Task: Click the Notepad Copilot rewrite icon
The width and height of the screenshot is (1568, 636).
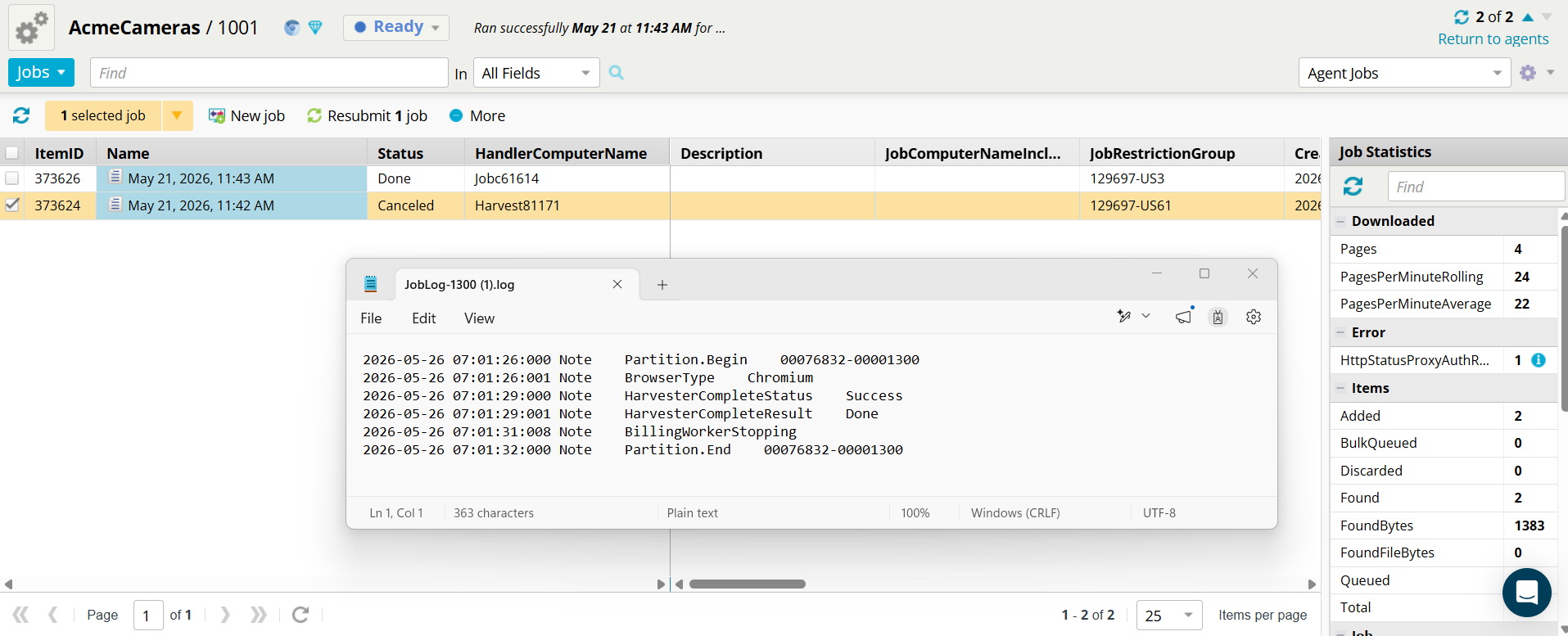Action: tap(1124, 316)
